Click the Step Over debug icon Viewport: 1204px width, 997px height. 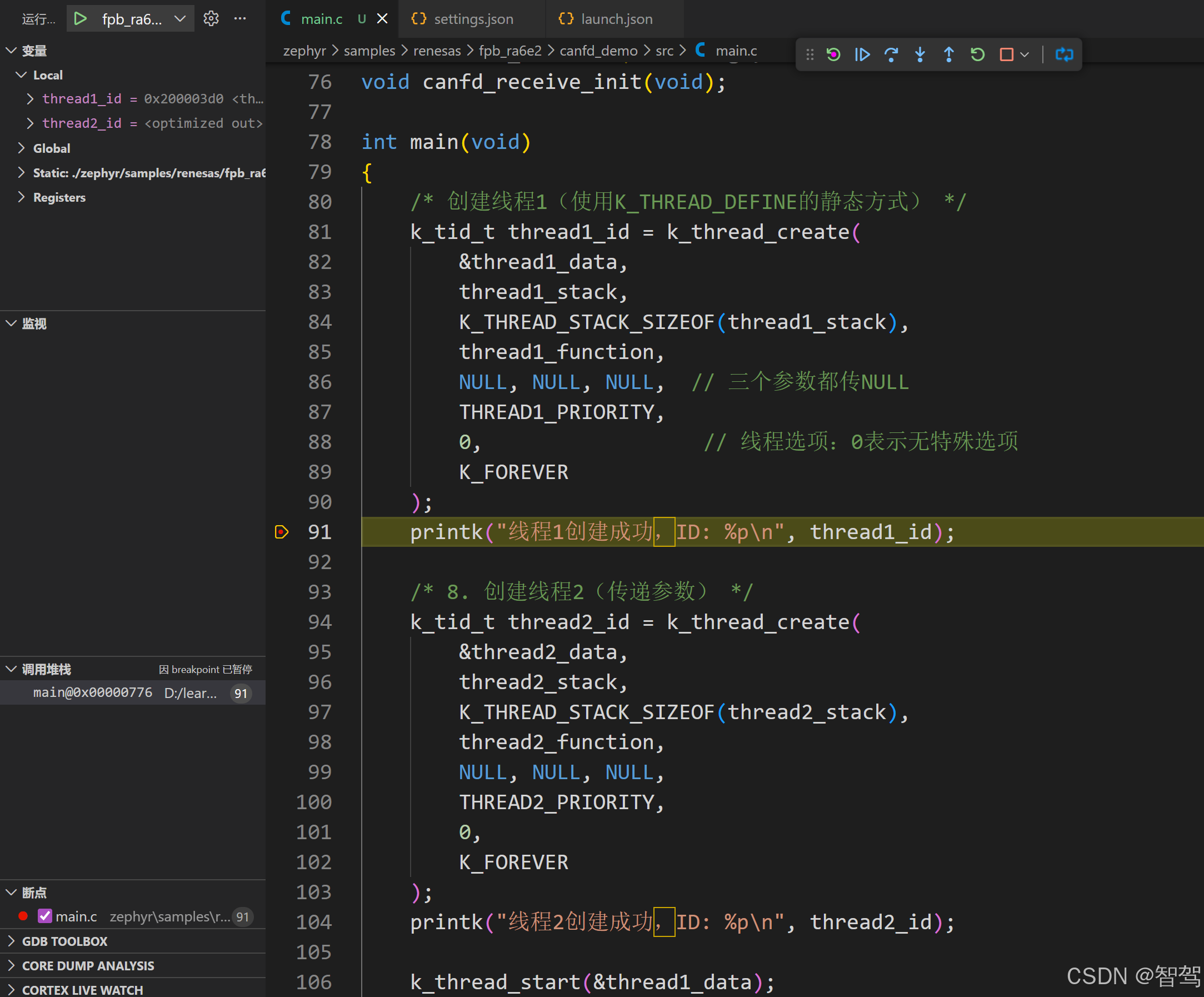(891, 54)
